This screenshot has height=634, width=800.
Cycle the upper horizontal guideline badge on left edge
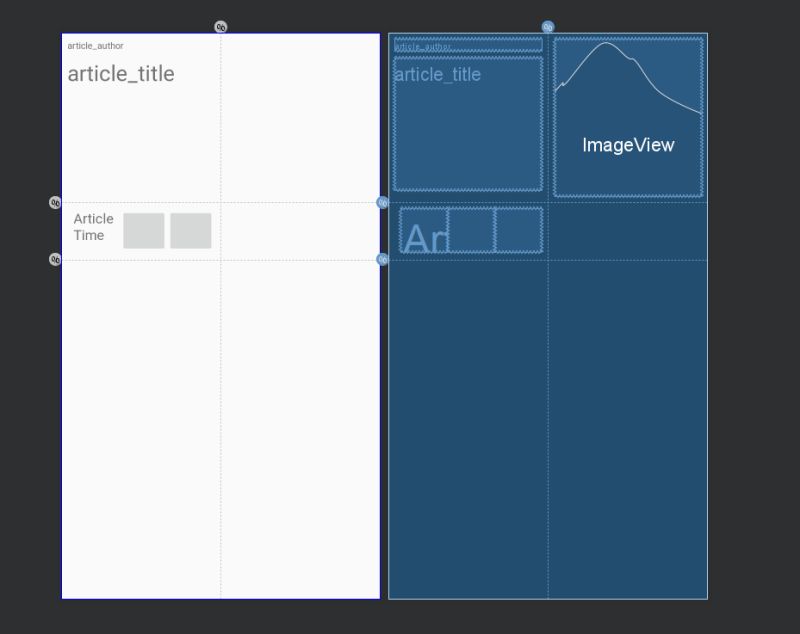56,201
